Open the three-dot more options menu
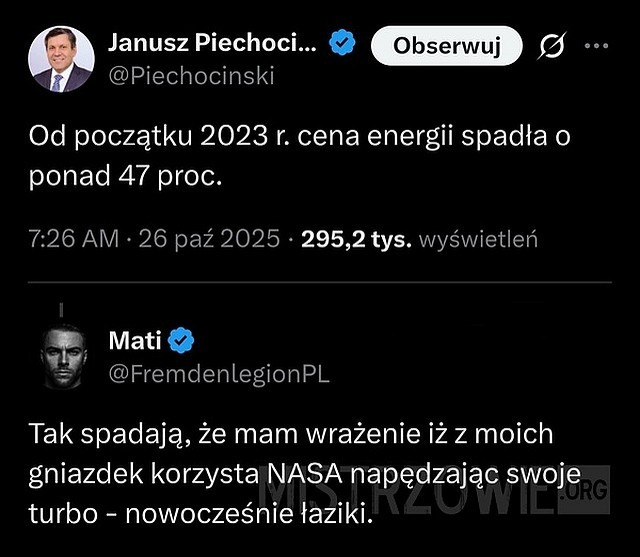Viewport: 640px width, 557px height. point(596,46)
